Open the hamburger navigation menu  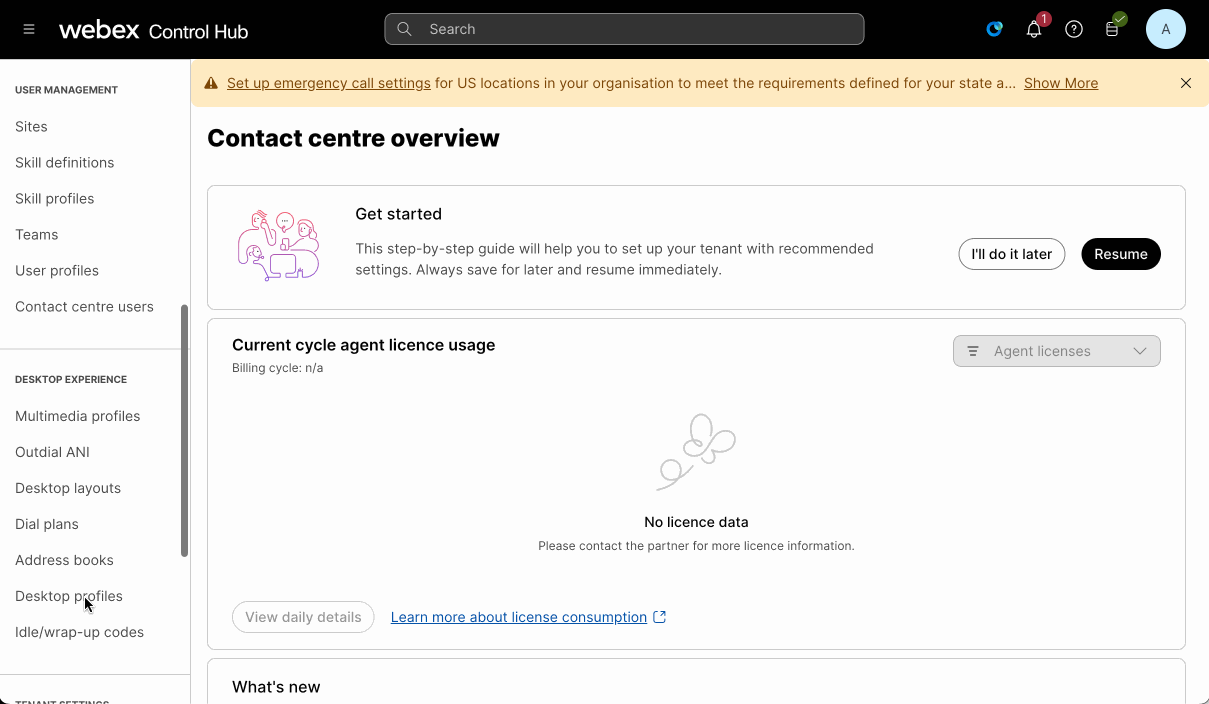(x=29, y=30)
